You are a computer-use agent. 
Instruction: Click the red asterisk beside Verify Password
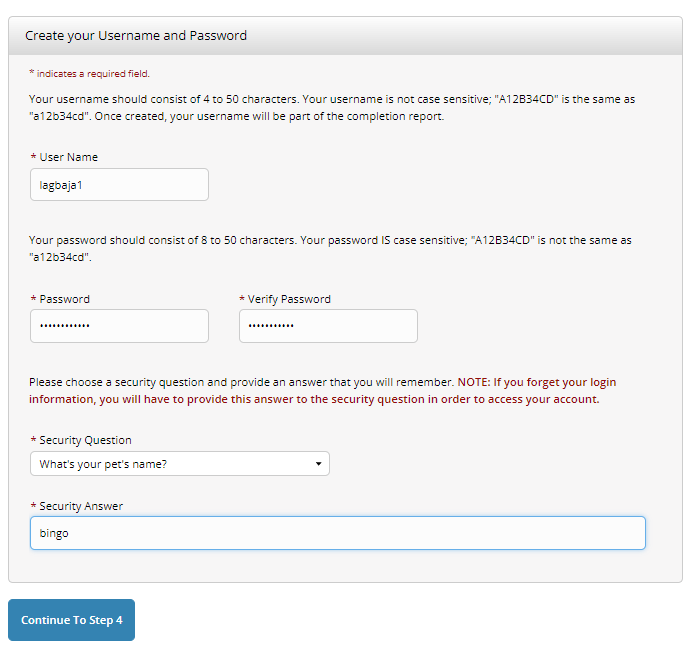(242, 299)
